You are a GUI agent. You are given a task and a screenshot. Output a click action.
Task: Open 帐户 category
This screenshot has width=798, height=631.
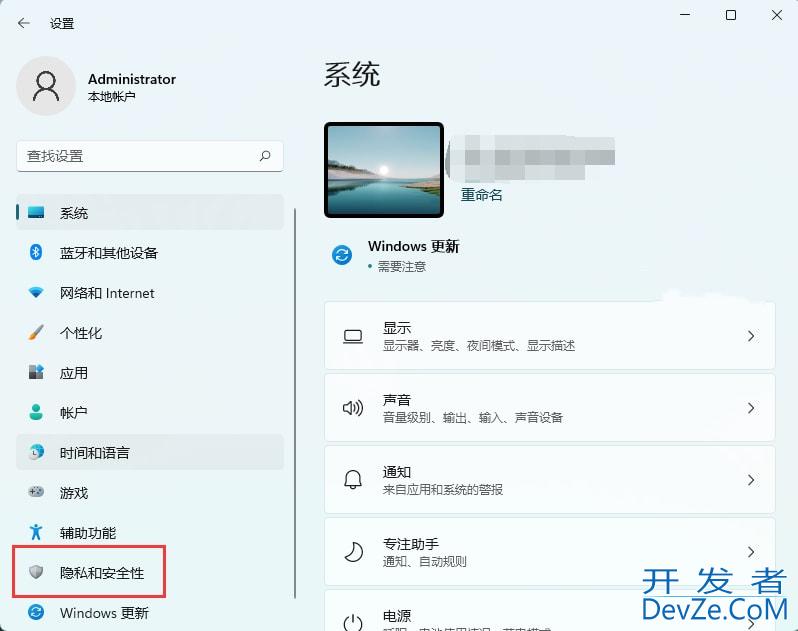(150, 412)
